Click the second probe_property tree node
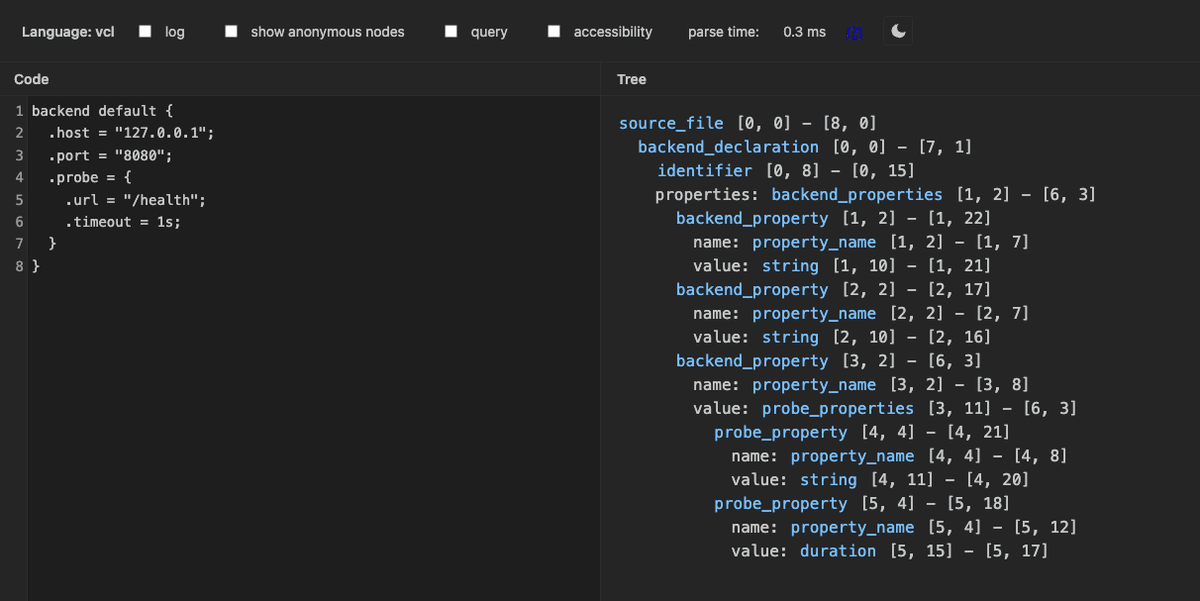The height and width of the screenshot is (601, 1200). pyautogui.click(x=780, y=503)
